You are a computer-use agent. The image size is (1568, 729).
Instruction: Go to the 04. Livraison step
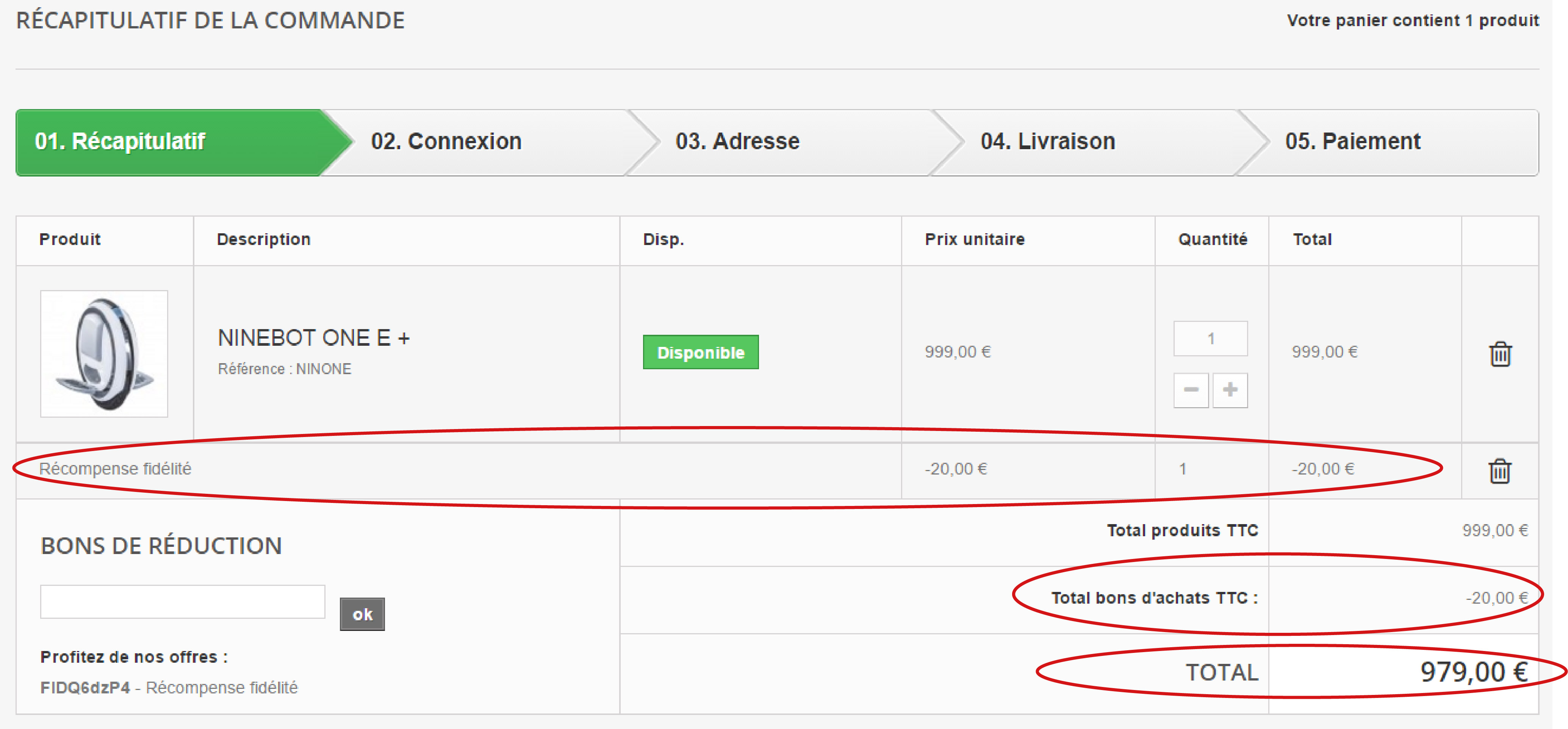coord(1048,142)
